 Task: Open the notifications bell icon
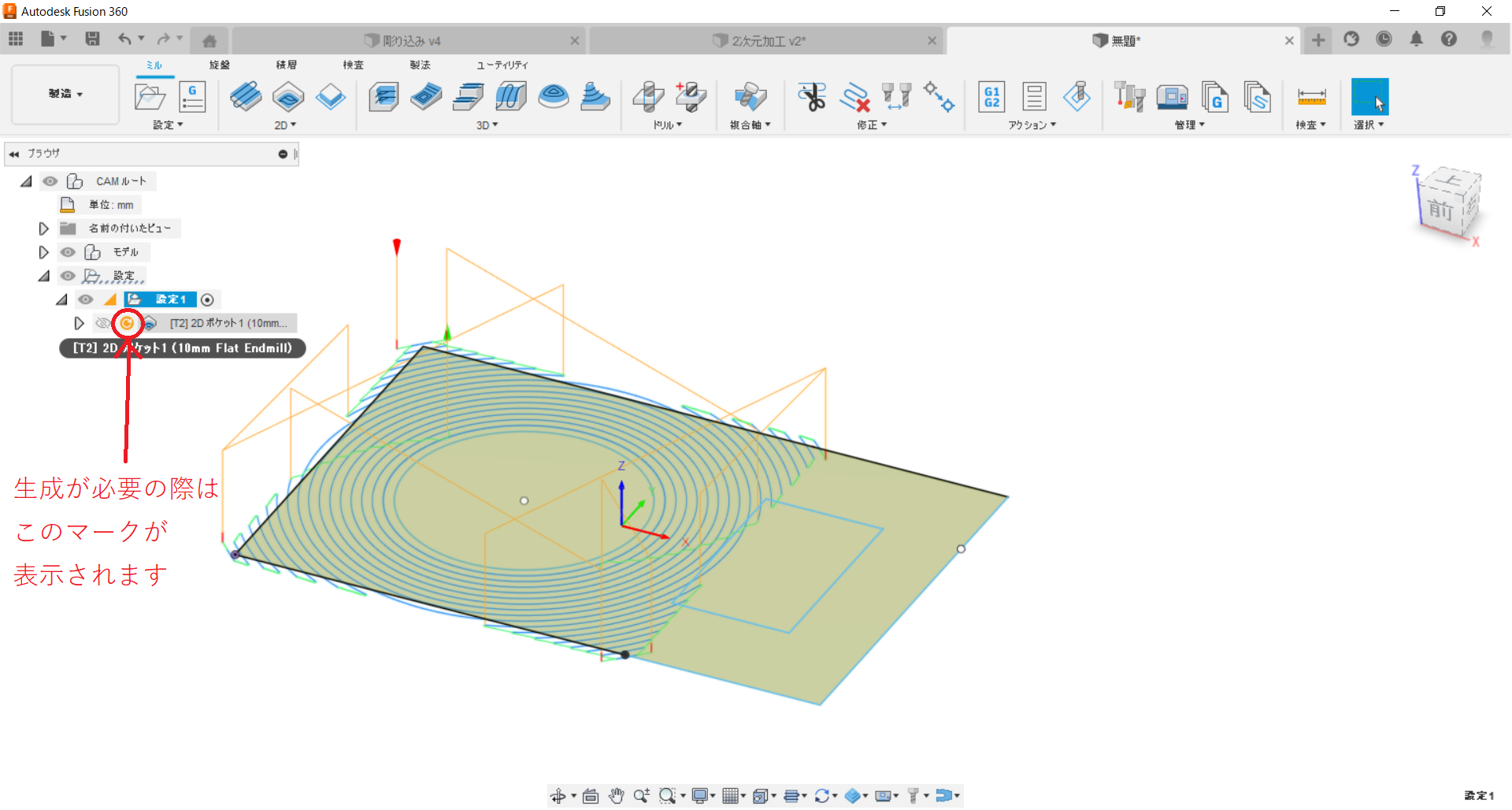pyautogui.click(x=1416, y=39)
